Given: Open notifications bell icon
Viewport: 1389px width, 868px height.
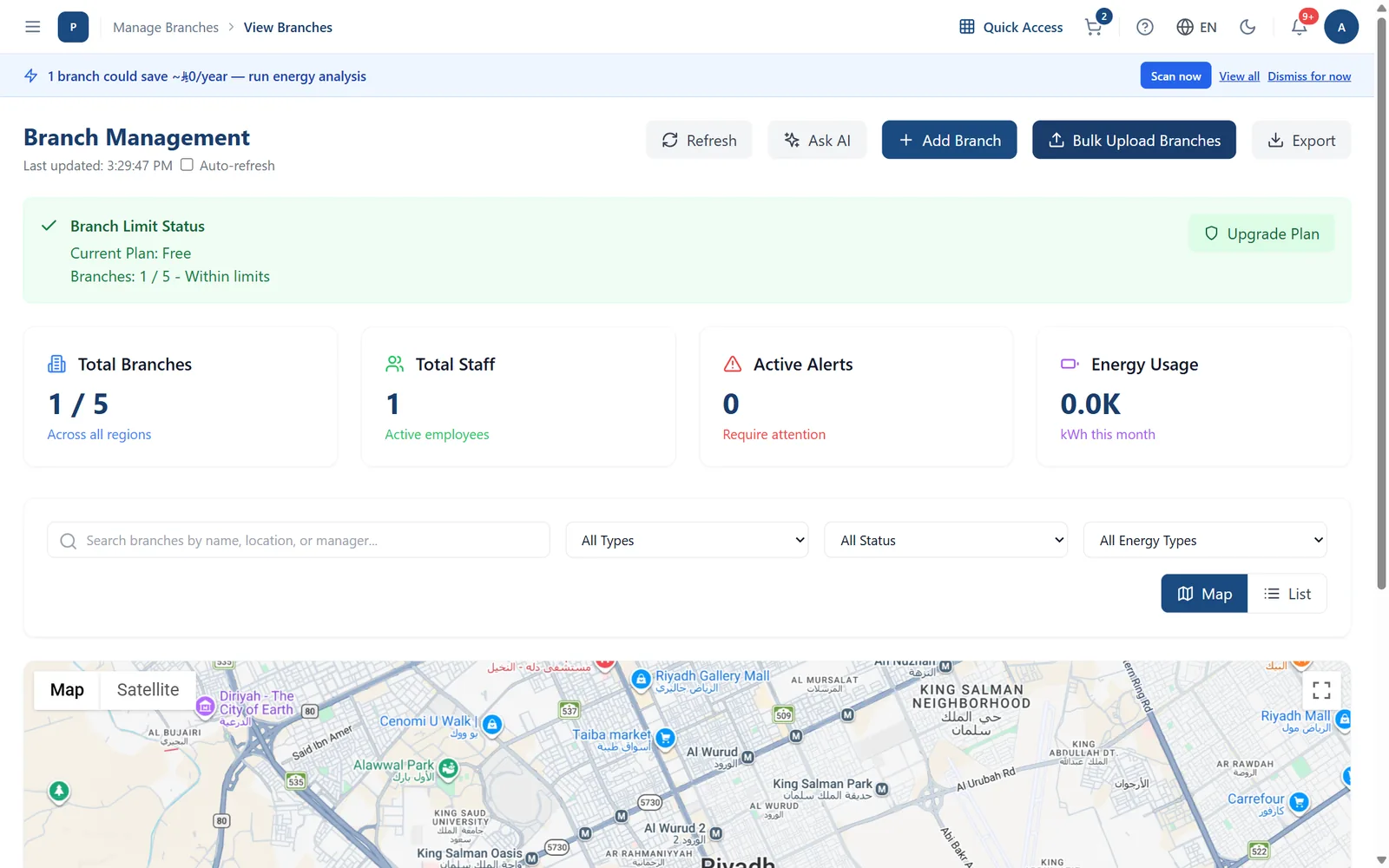Looking at the screenshot, I should [x=1299, y=27].
